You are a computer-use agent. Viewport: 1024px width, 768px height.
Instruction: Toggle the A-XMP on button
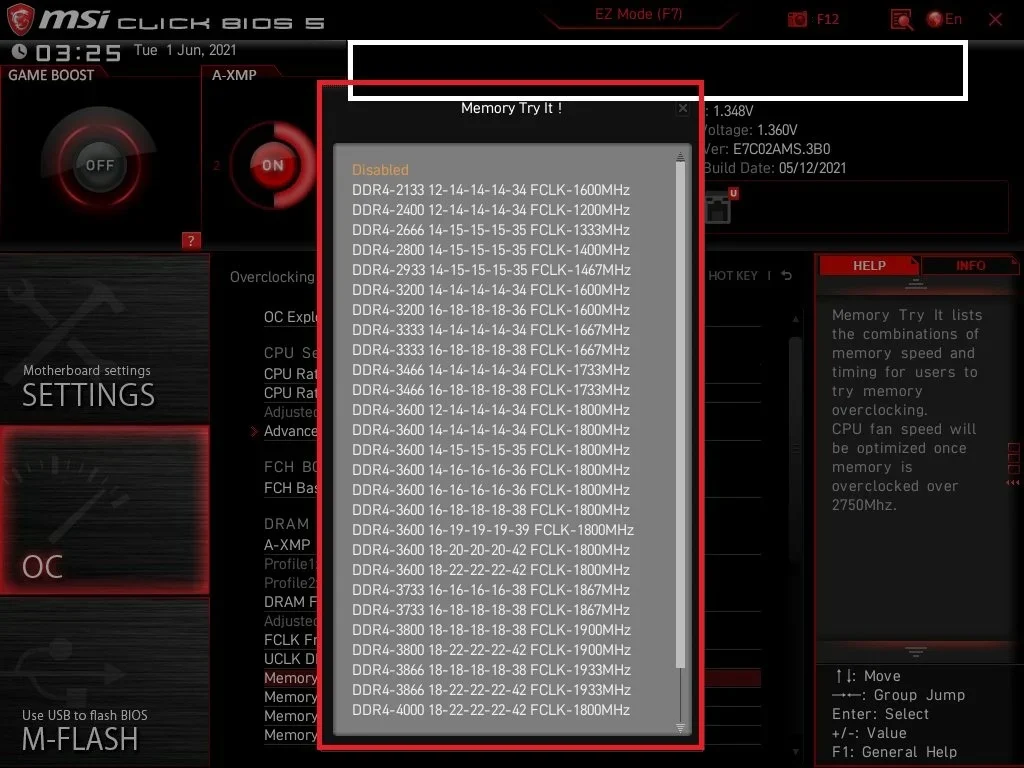272,166
